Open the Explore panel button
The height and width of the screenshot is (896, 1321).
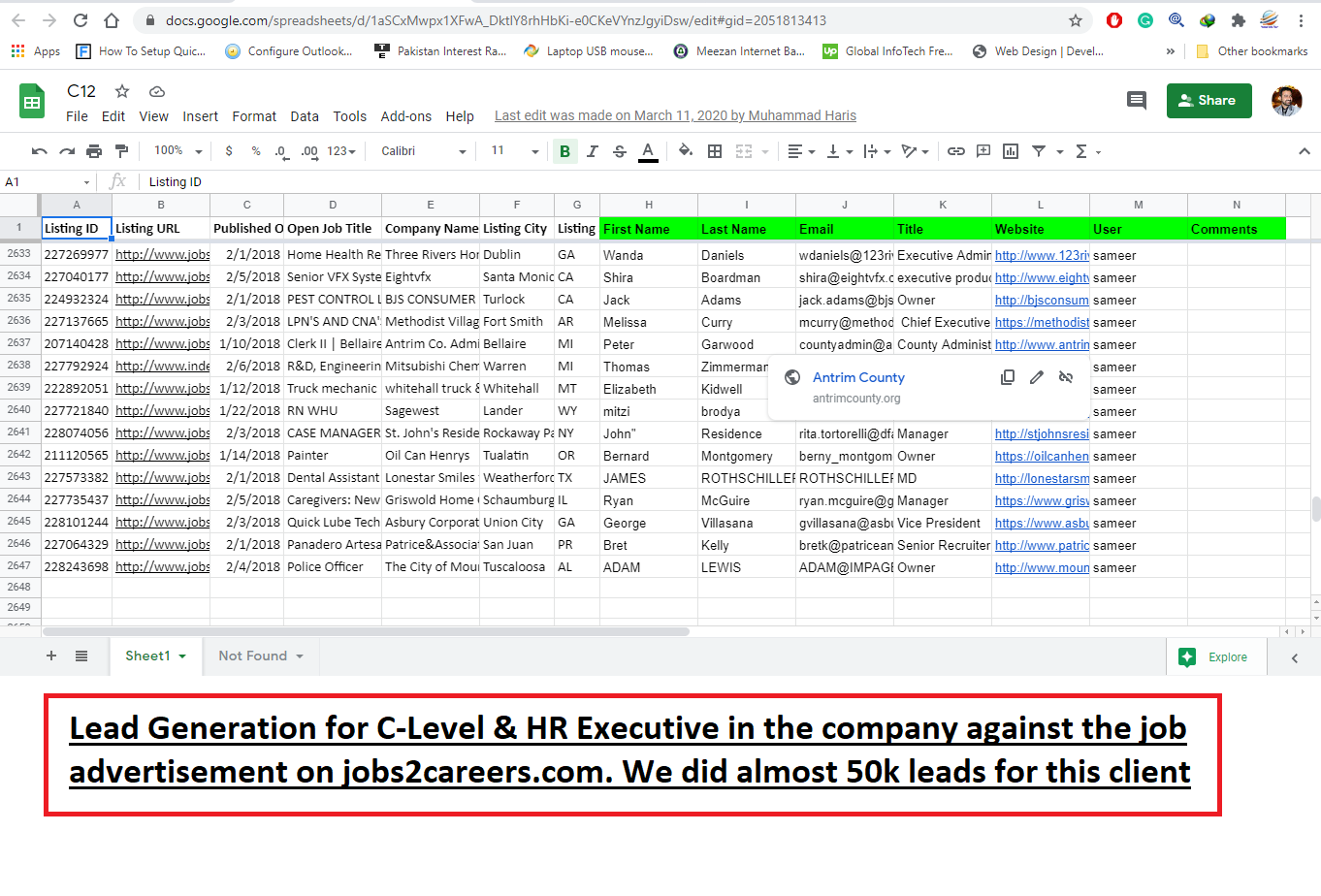point(1214,657)
